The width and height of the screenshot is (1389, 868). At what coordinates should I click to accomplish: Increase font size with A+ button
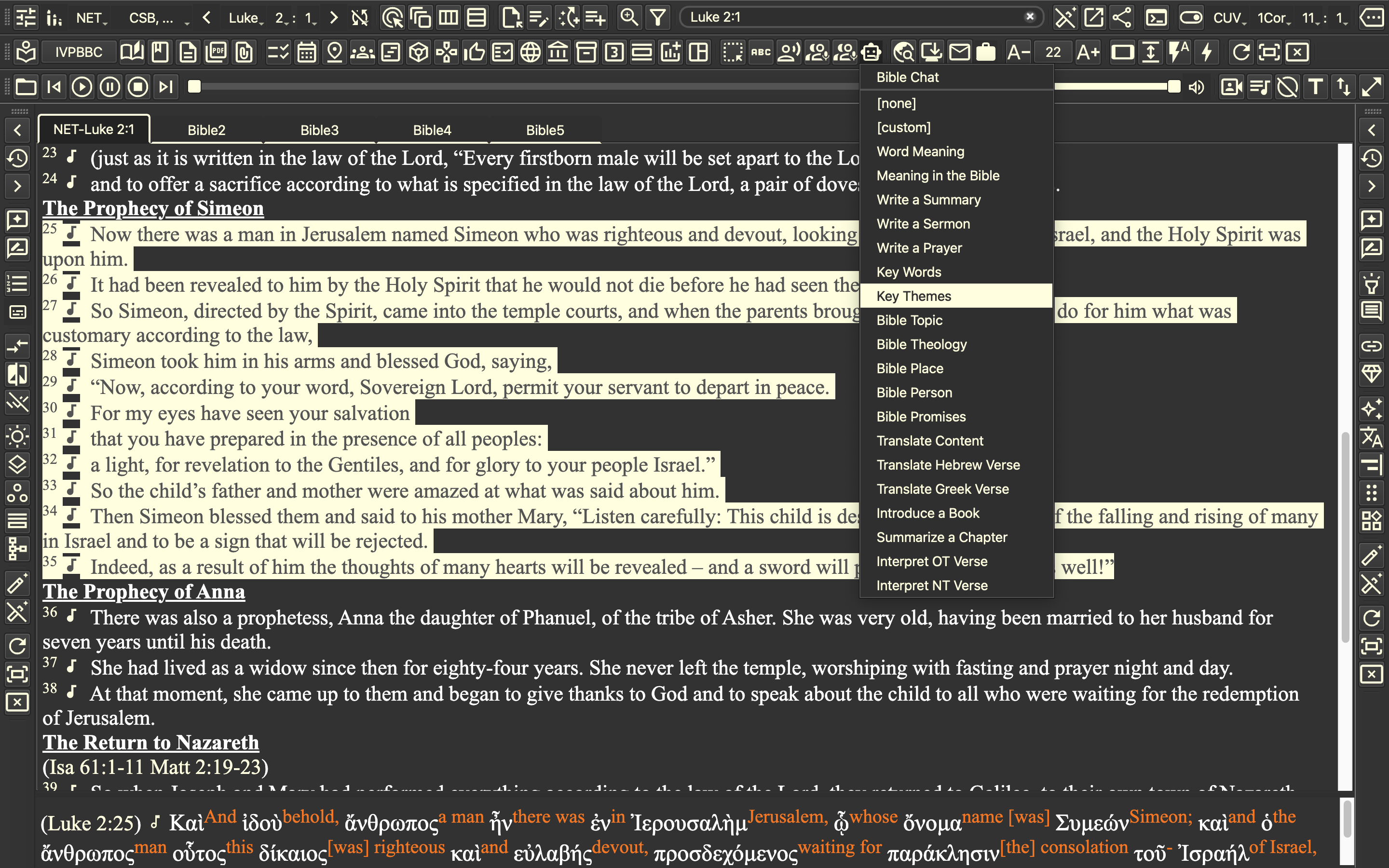(x=1088, y=52)
